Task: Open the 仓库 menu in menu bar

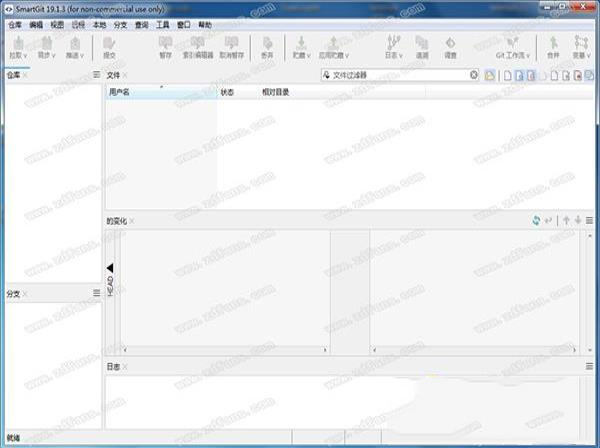Action: 14,22
